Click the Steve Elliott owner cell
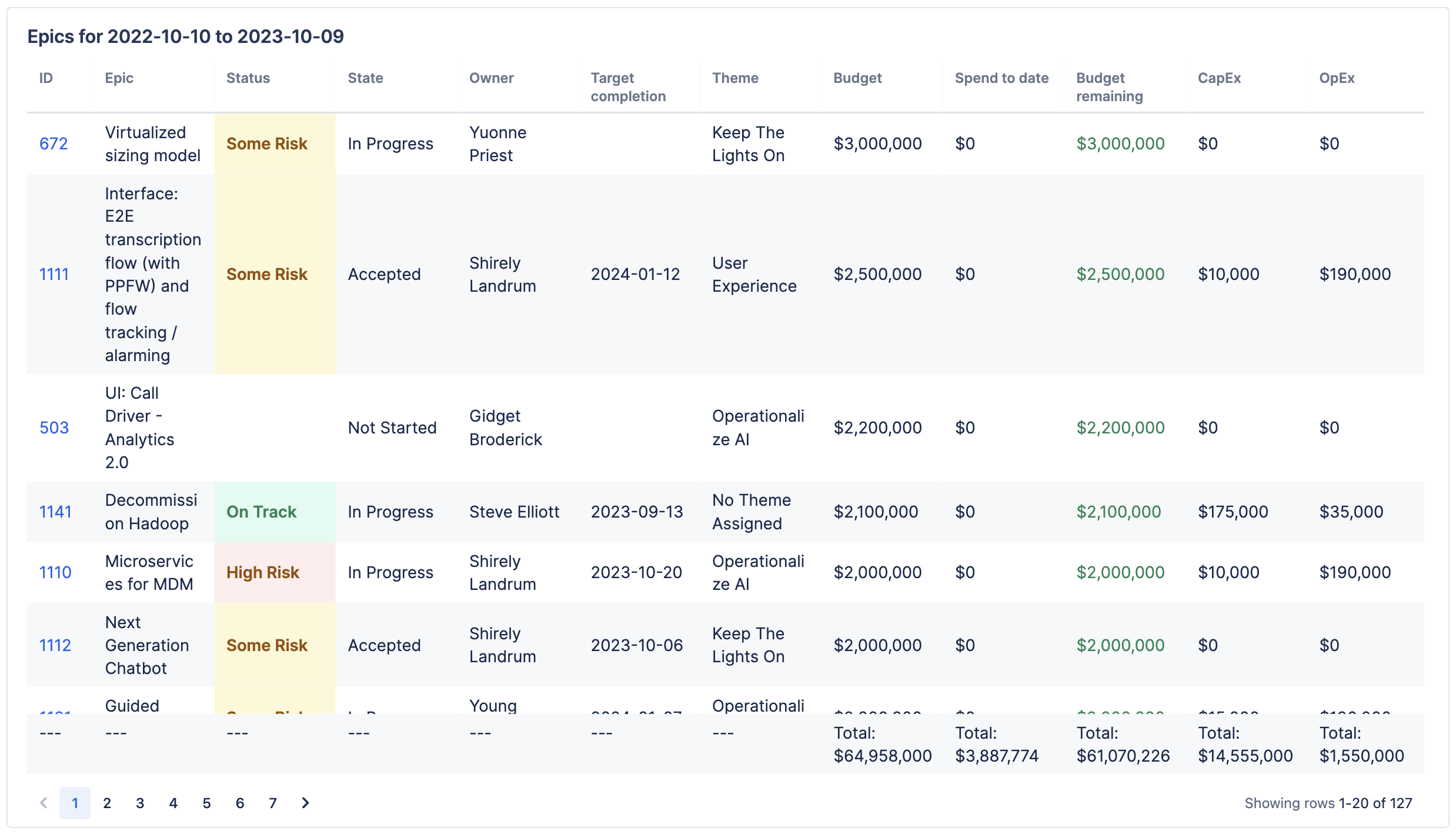1456x834 pixels. pyautogui.click(x=514, y=512)
